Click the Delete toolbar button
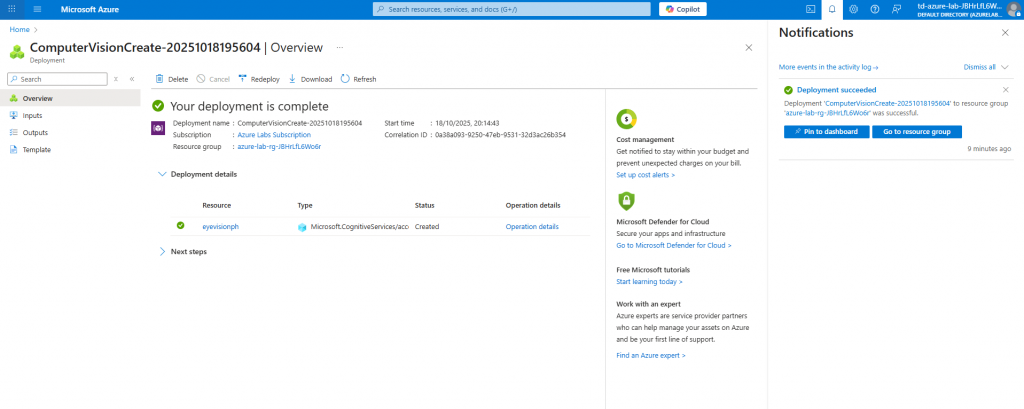The image size is (1024, 409). coord(171,79)
